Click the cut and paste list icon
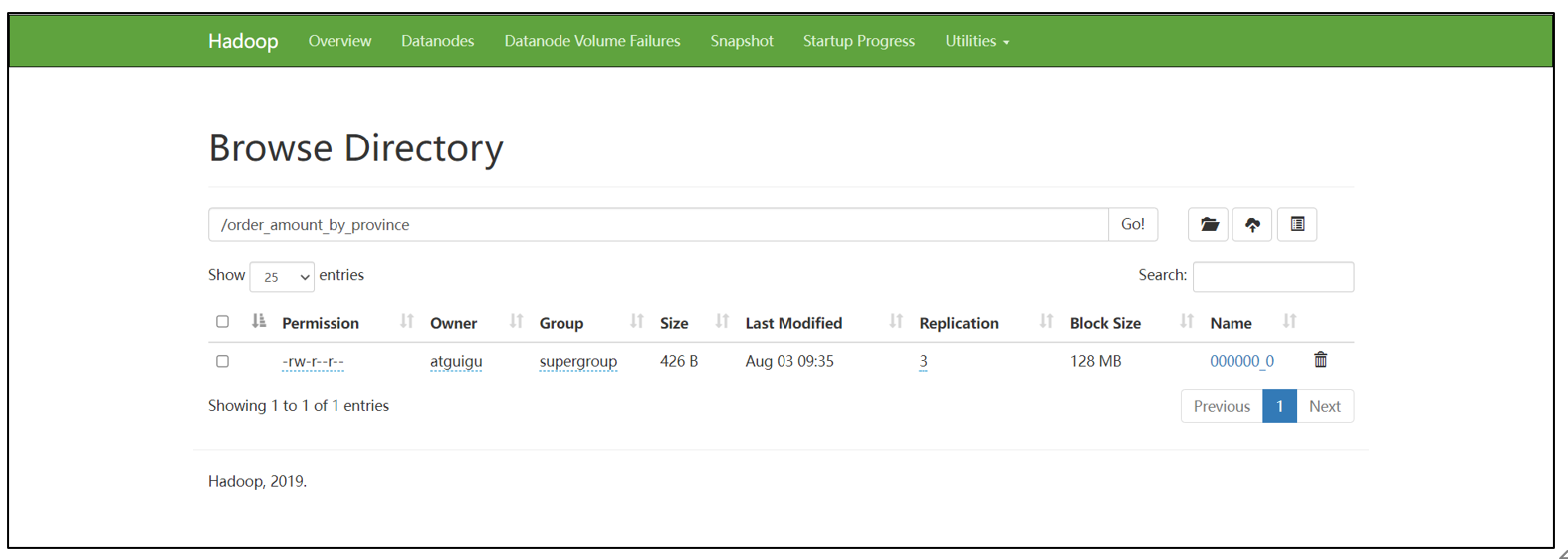The image size is (1568, 559). pyautogui.click(x=1297, y=225)
